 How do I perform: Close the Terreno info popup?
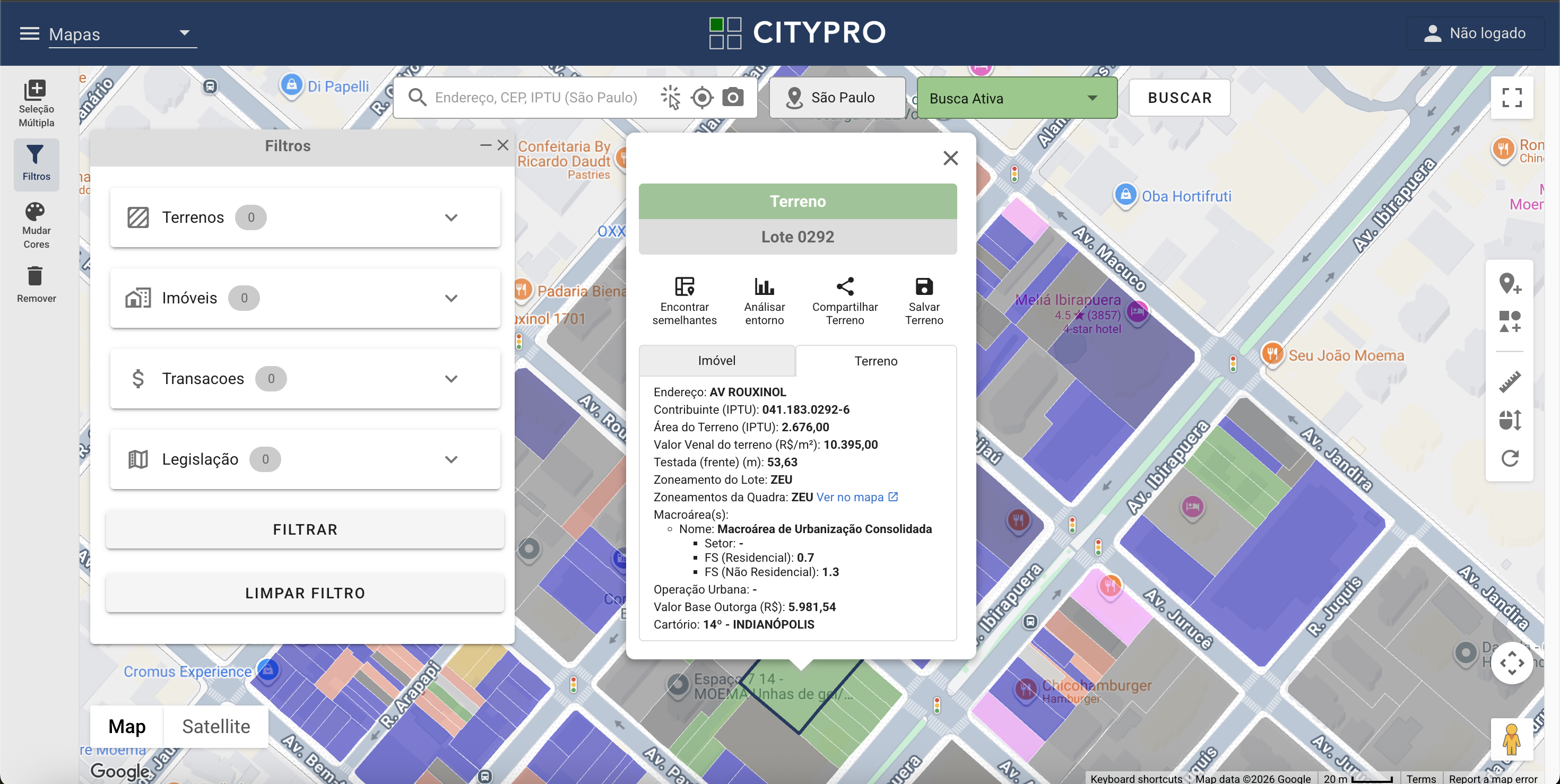951,158
